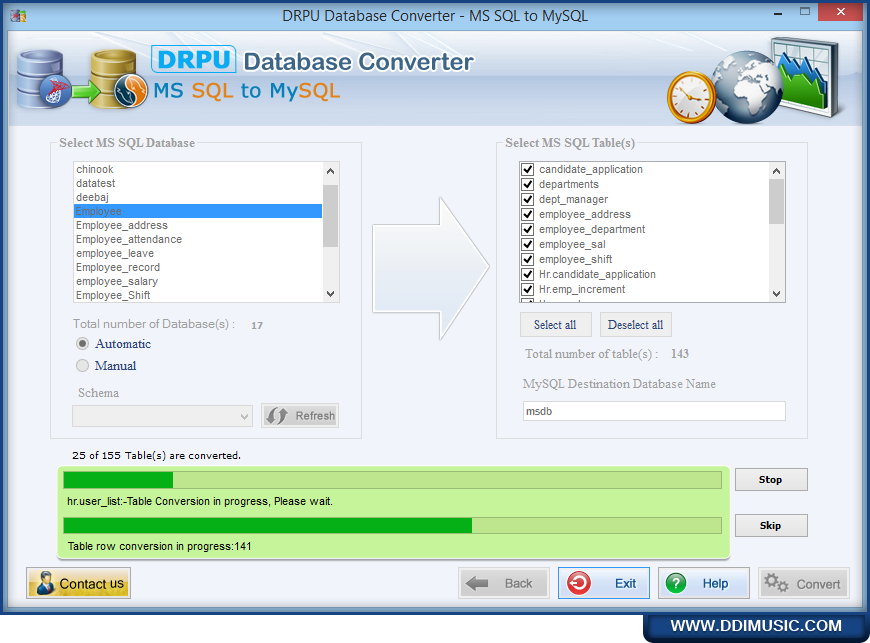Click table list scroll down arrow
870x643 pixels.
coord(776,294)
